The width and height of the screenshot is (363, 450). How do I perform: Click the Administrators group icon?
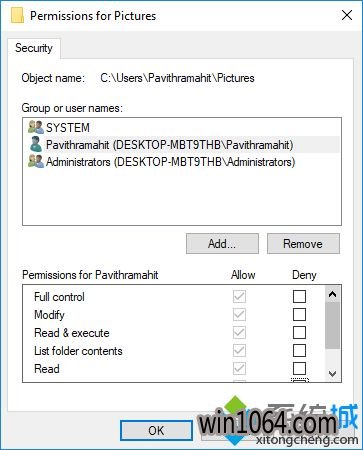[x=36, y=162]
